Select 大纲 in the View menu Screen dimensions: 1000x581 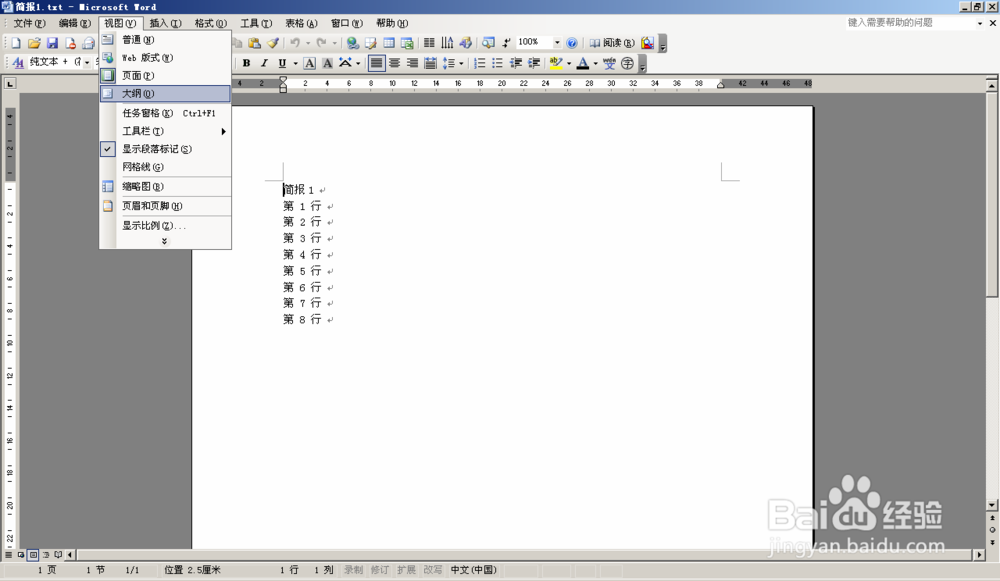coord(165,93)
